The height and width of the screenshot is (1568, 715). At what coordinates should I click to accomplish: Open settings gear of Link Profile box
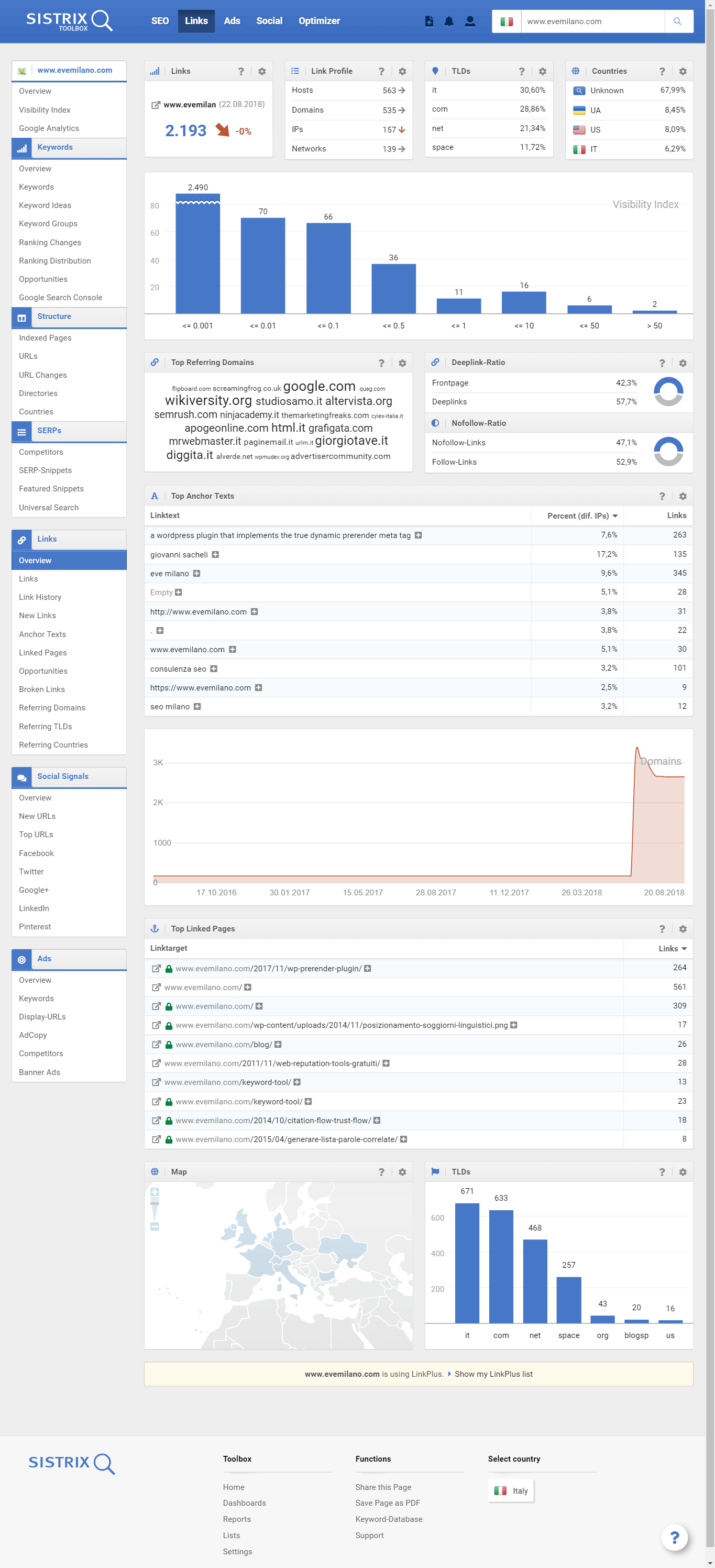(x=402, y=71)
